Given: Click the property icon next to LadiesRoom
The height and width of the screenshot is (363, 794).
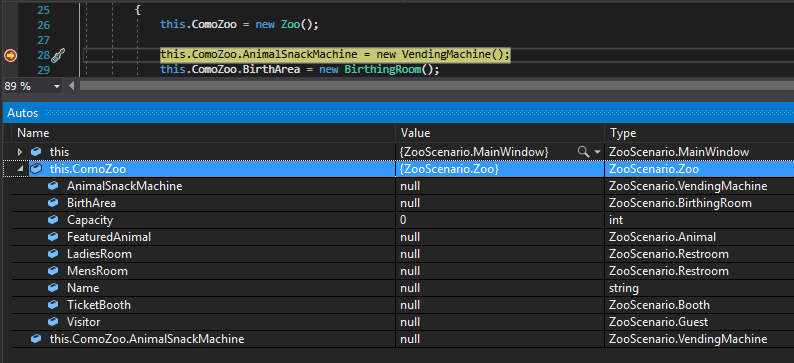Looking at the screenshot, I should tap(53, 254).
